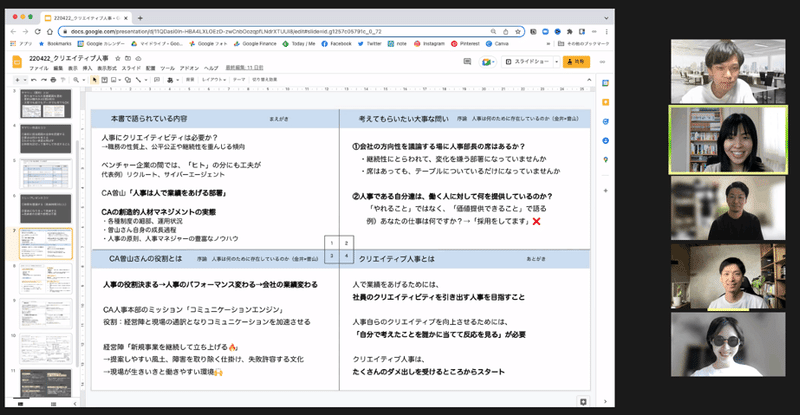Start a Google Meet call from Slides
The height and width of the screenshot is (415, 800).
[x=487, y=62]
